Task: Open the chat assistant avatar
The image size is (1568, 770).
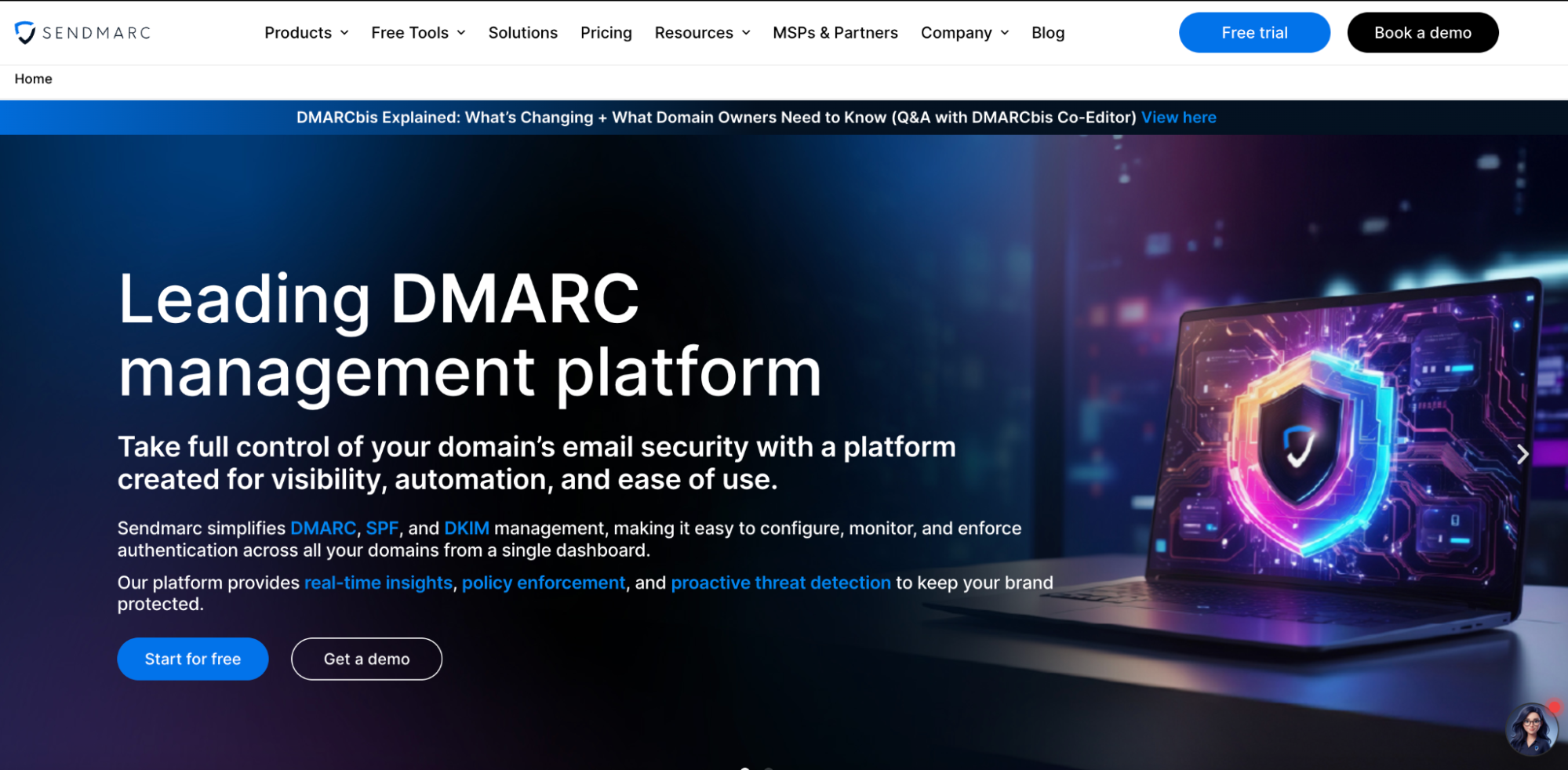Action: pyautogui.click(x=1531, y=729)
